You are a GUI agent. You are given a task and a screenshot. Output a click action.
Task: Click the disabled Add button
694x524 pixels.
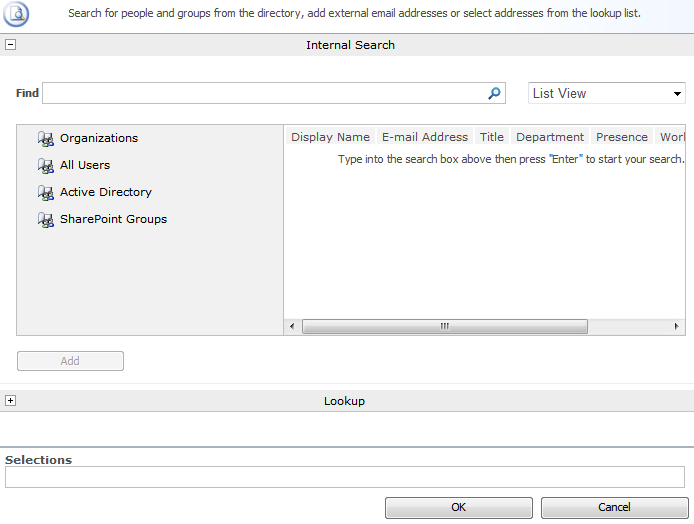coord(70,361)
